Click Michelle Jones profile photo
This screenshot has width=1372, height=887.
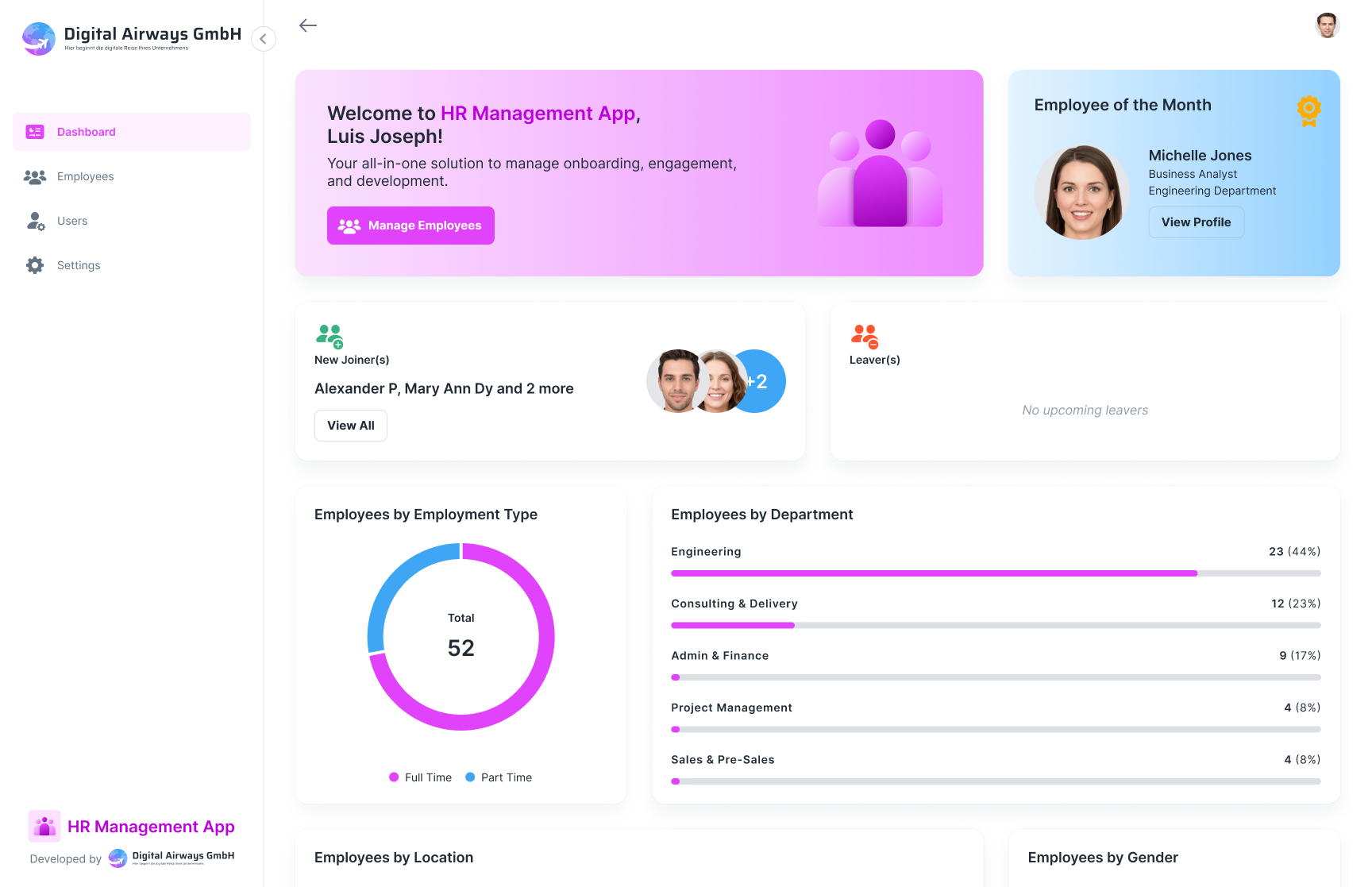[x=1081, y=192]
